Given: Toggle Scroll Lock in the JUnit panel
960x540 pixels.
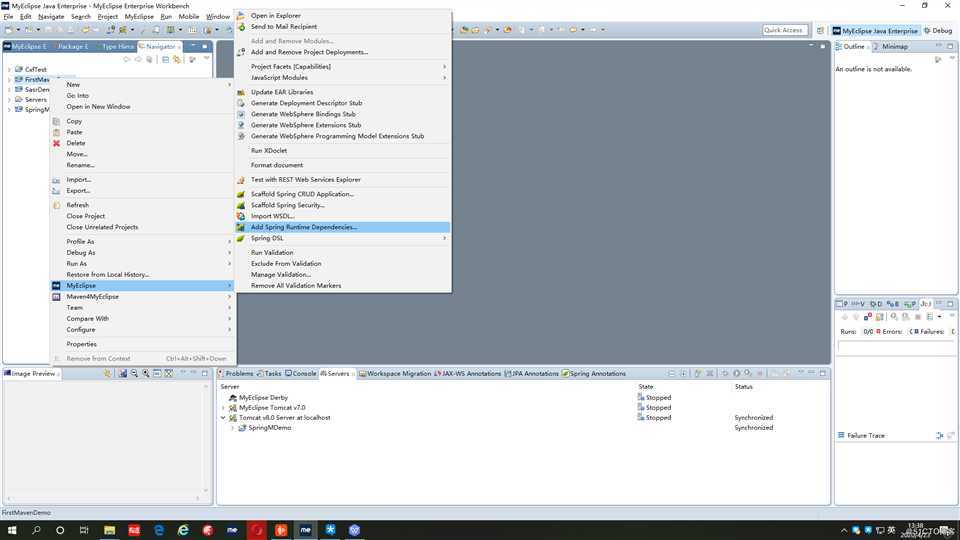Looking at the screenshot, I should 880,317.
